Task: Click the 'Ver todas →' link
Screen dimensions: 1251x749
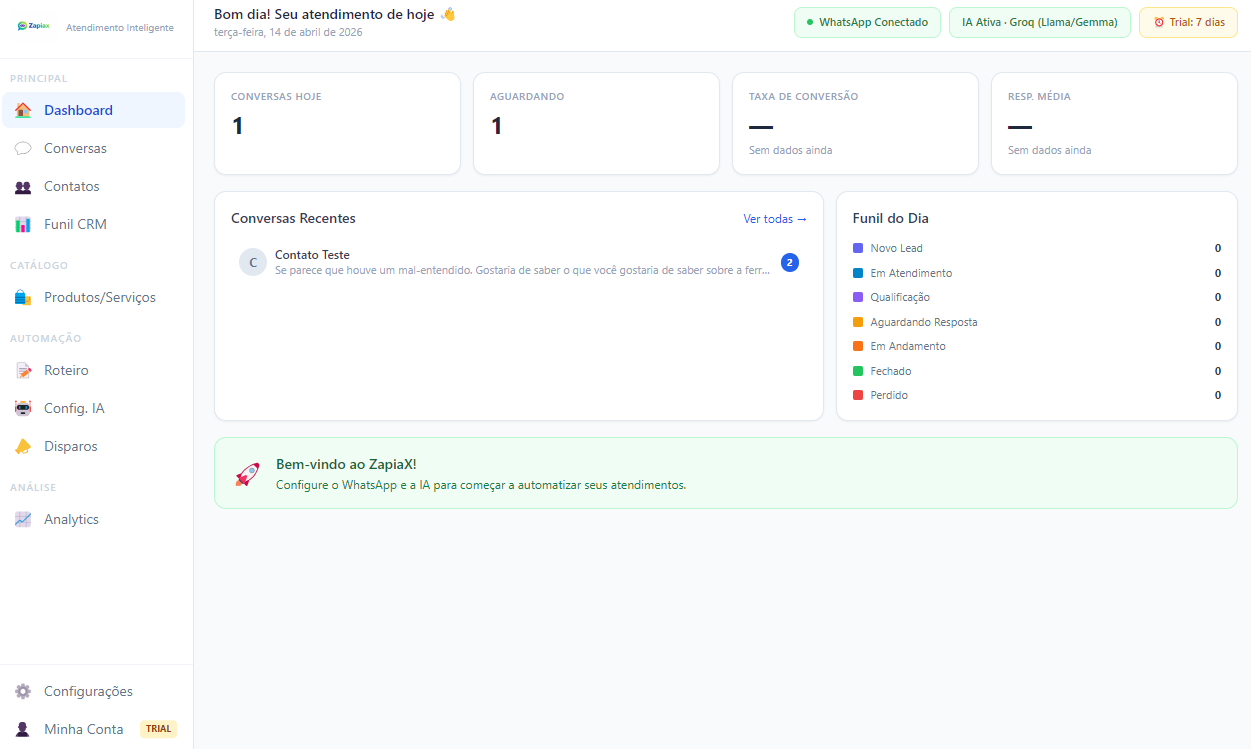Action: point(774,219)
